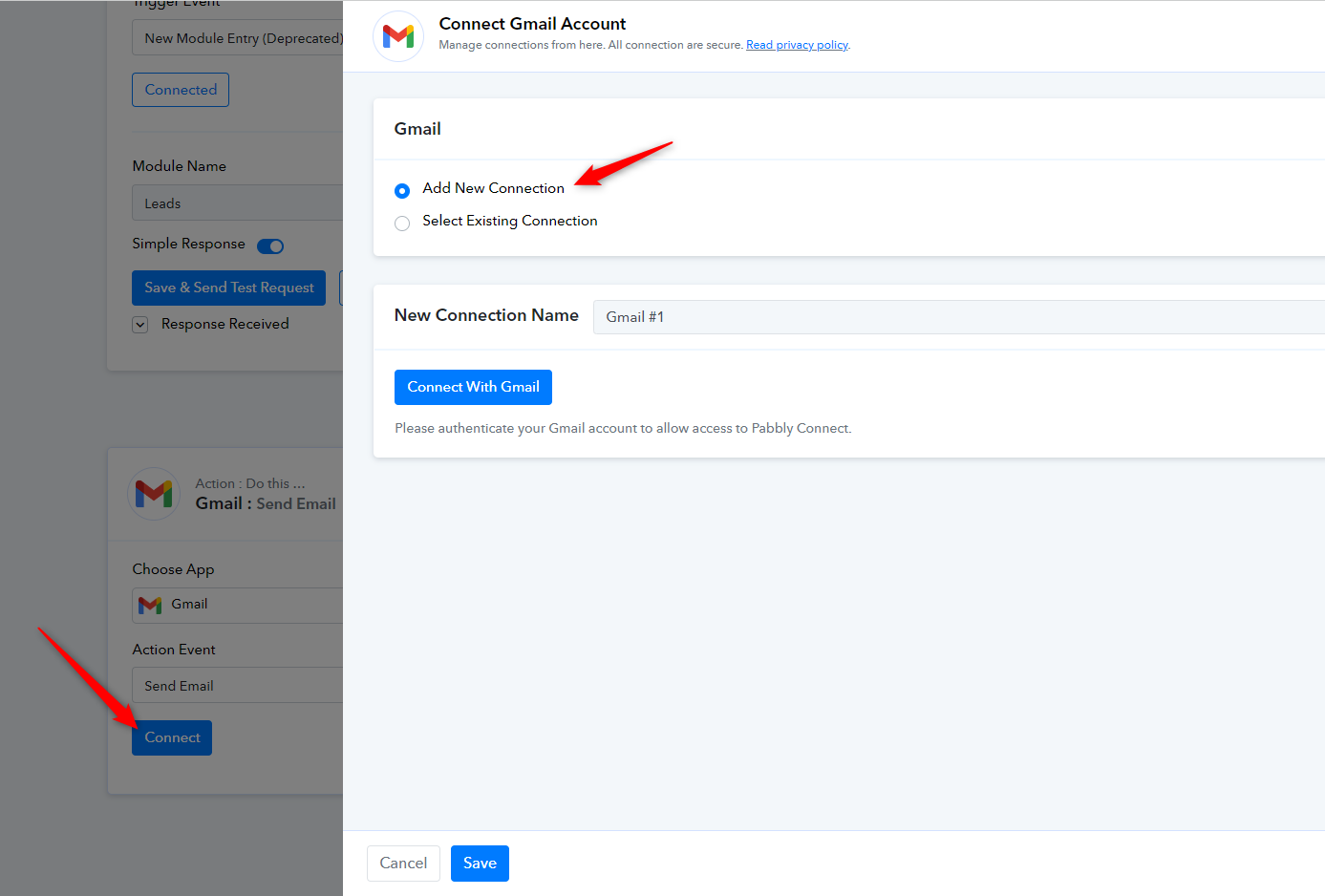
Task: Click the New Connection Name input field
Action: [x=959, y=317]
